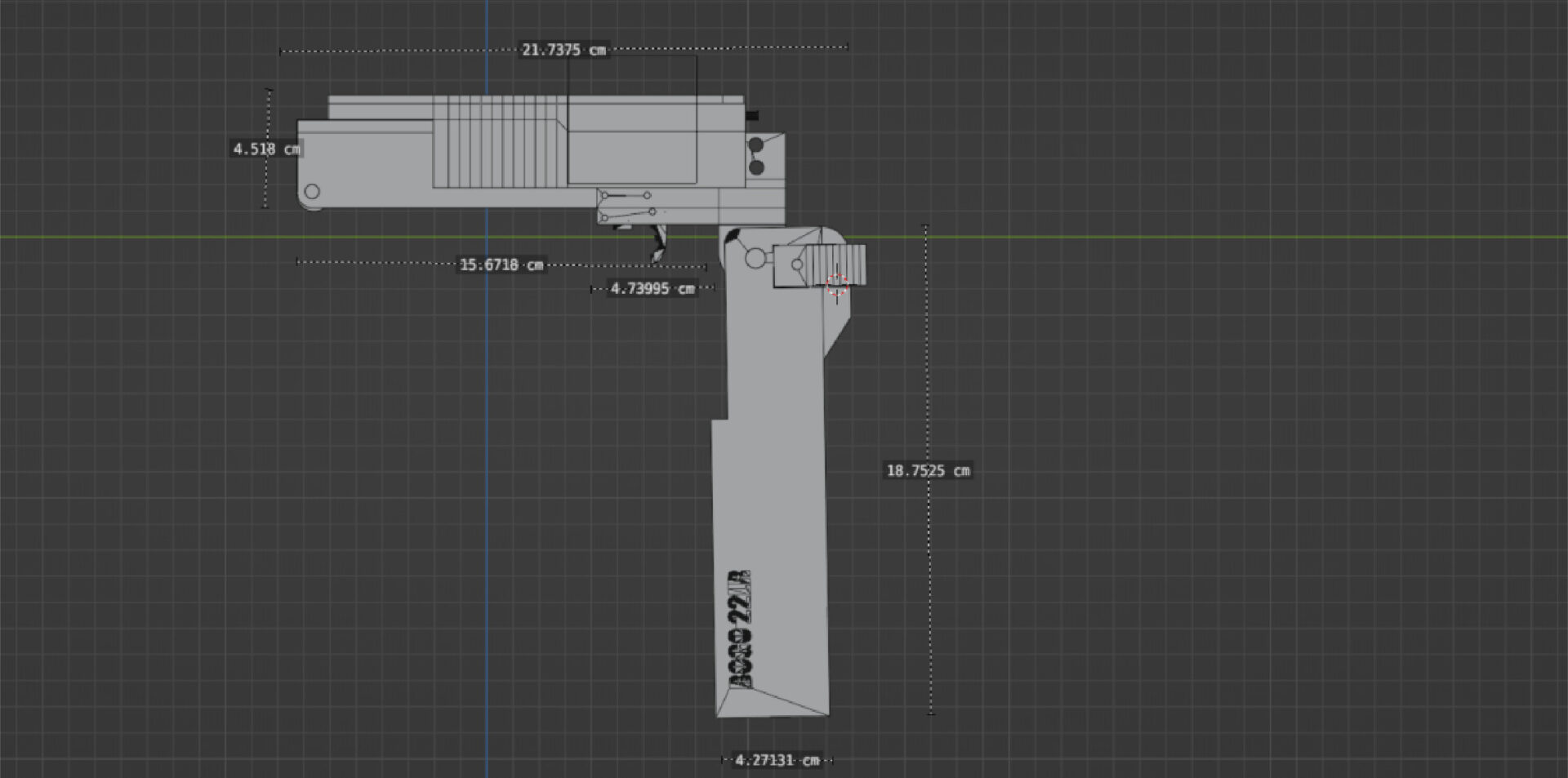The width and height of the screenshot is (1568, 778).
Task: Click the red-white 3D cursor
Action: (836, 285)
